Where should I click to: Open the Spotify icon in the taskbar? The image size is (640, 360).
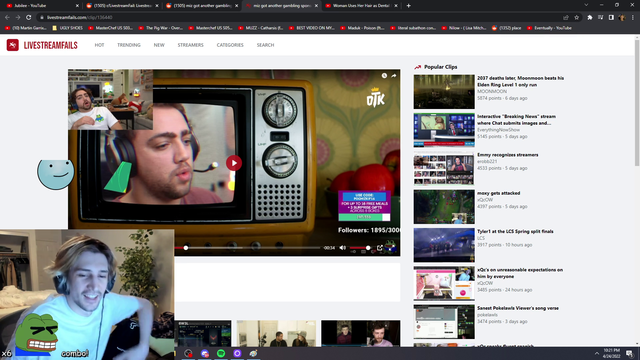pyautogui.click(x=221, y=353)
